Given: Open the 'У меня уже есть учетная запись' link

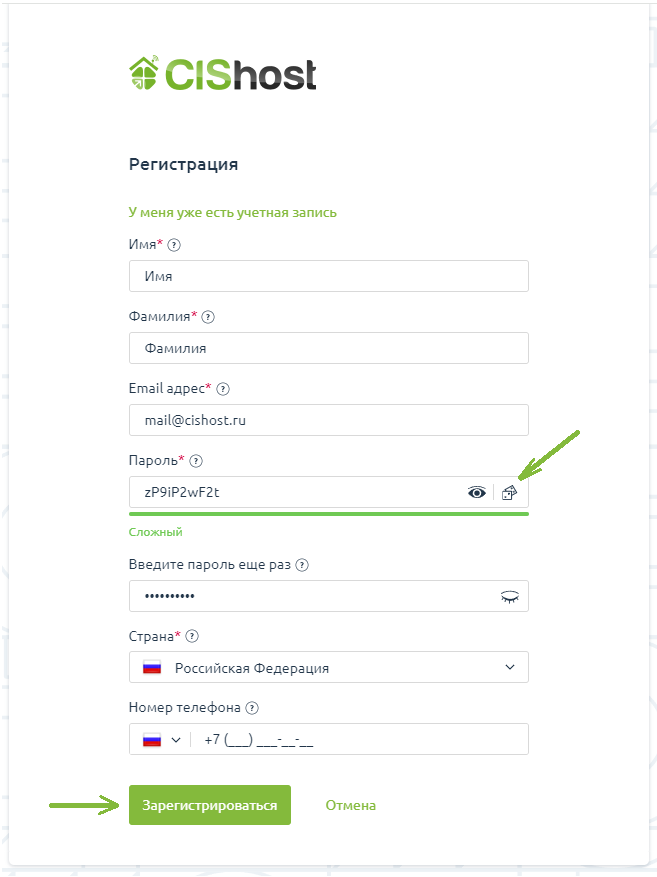Looking at the screenshot, I should [x=233, y=212].
